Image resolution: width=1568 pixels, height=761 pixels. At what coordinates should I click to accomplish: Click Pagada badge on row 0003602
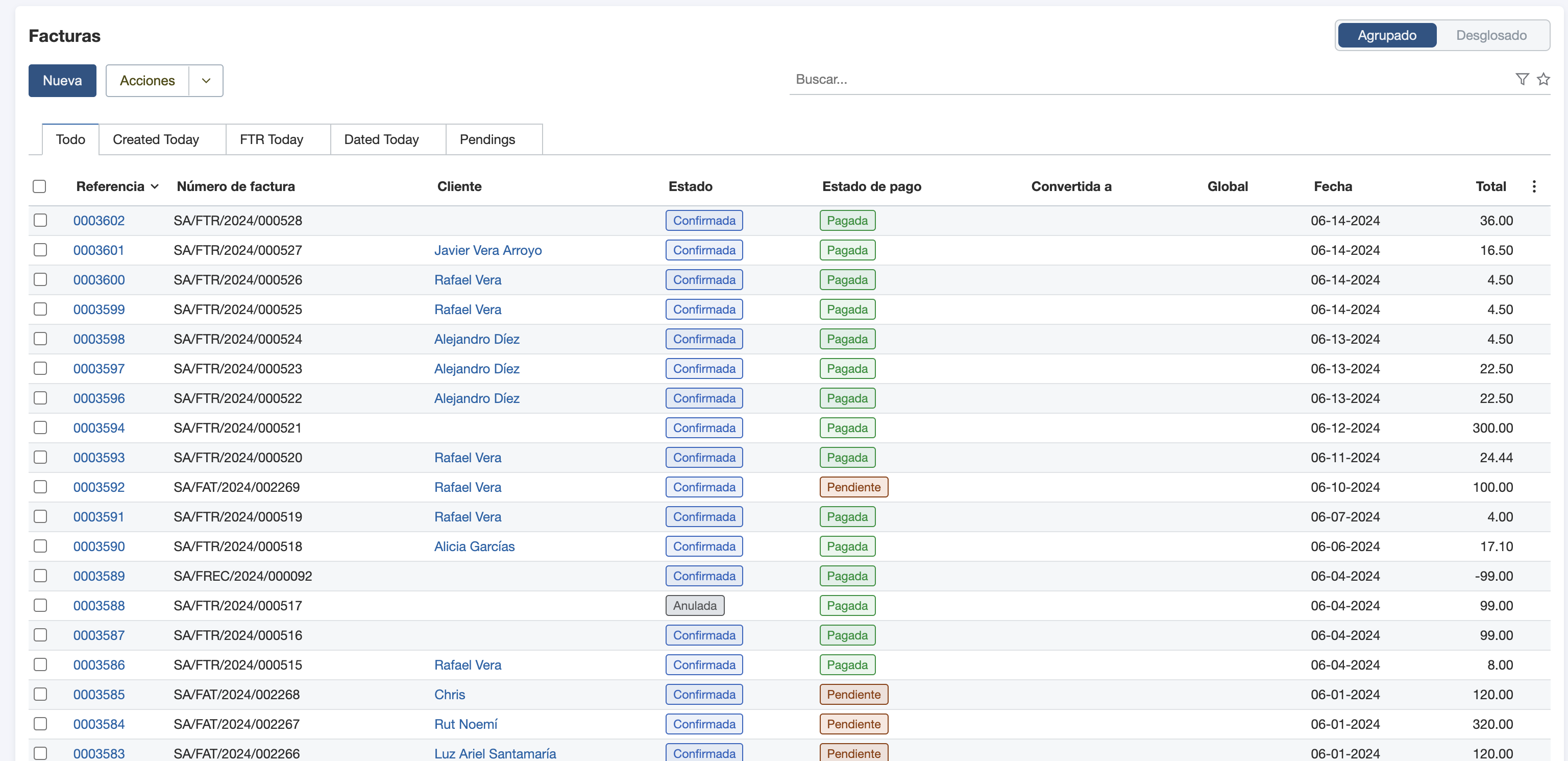847,221
